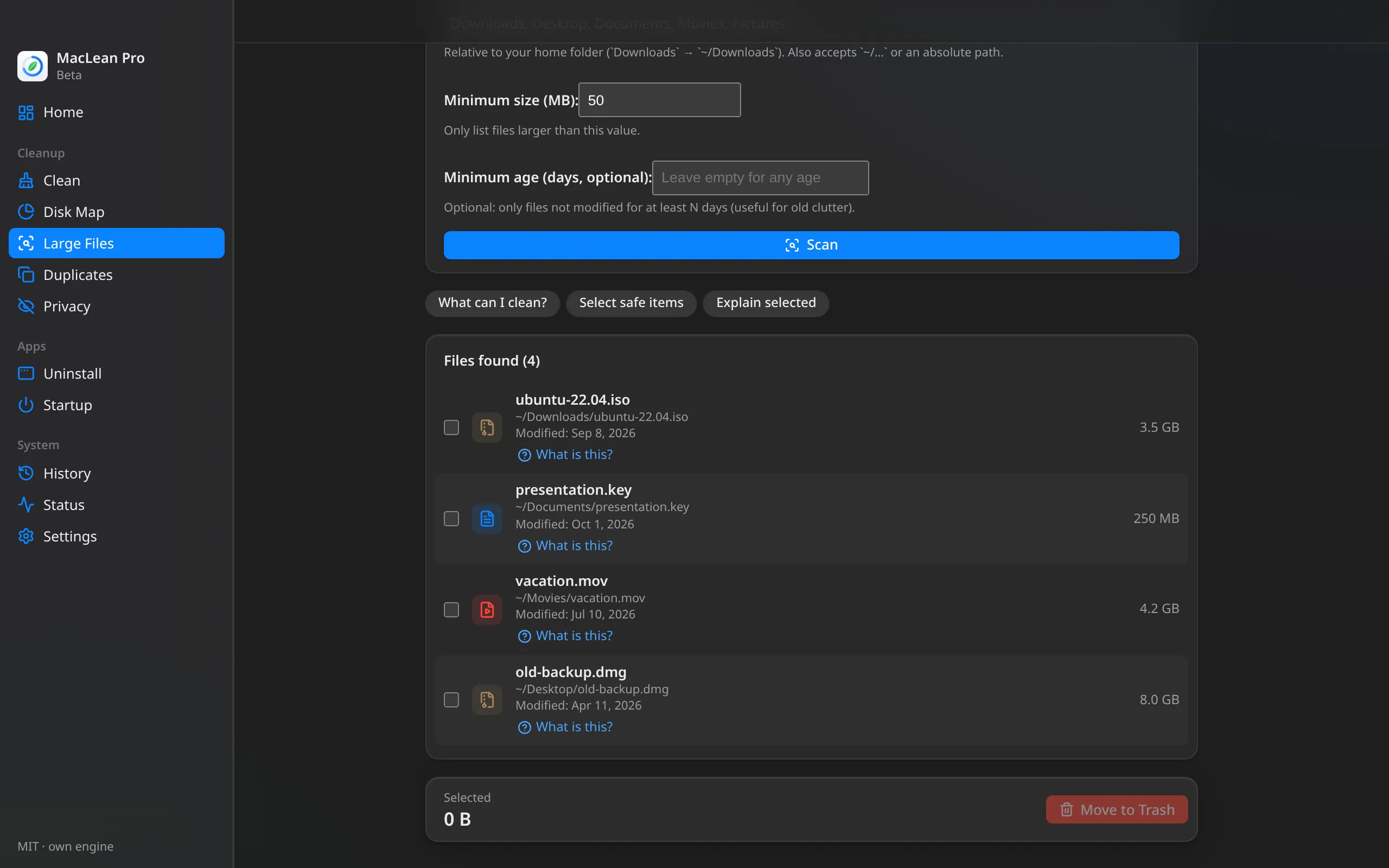Click the archive icon for old-backup.dmg

click(x=487, y=700)
